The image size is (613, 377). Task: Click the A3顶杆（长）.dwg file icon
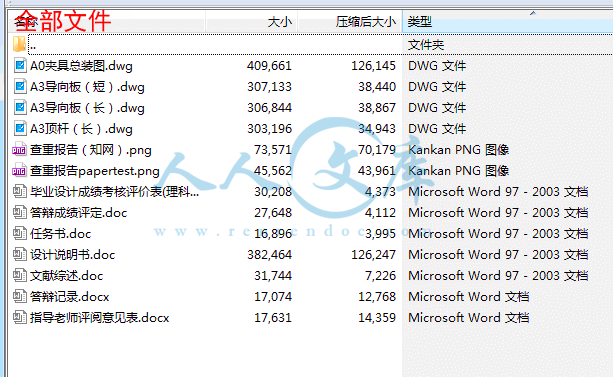tap(20, 129)
